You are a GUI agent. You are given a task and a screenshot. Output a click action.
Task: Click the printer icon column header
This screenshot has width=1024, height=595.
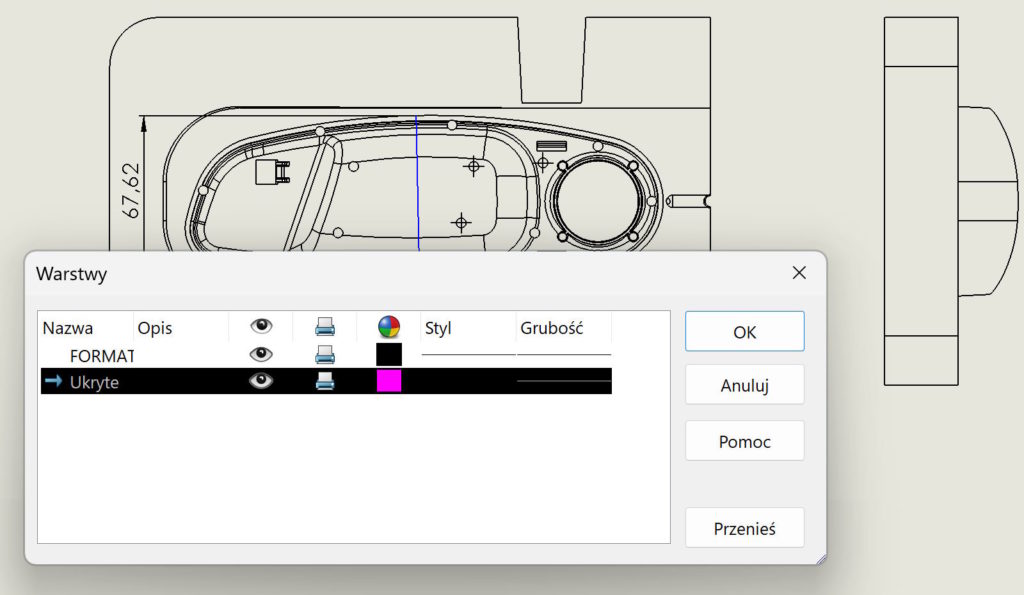(325, 326)
